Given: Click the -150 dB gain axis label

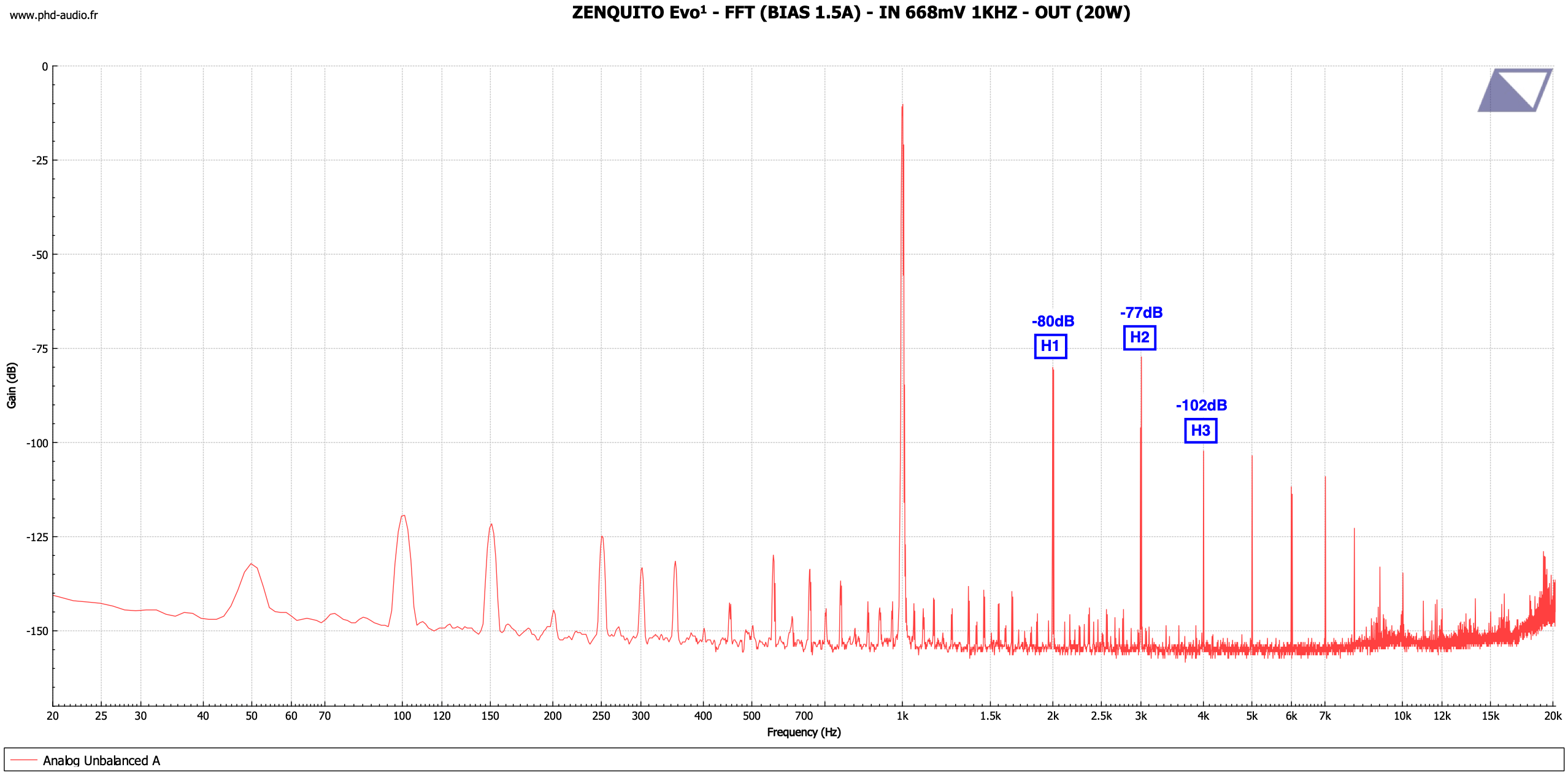Looking at the screenshot, I should pos(37,631).
